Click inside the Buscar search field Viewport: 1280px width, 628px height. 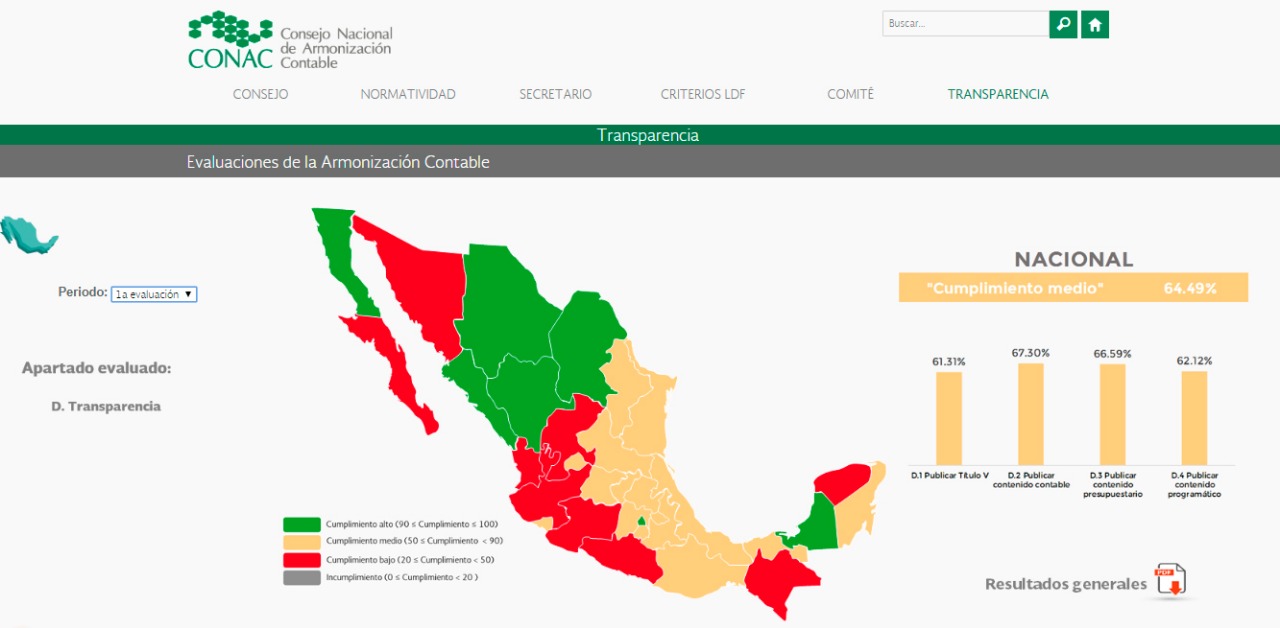(x=964, y=24)
